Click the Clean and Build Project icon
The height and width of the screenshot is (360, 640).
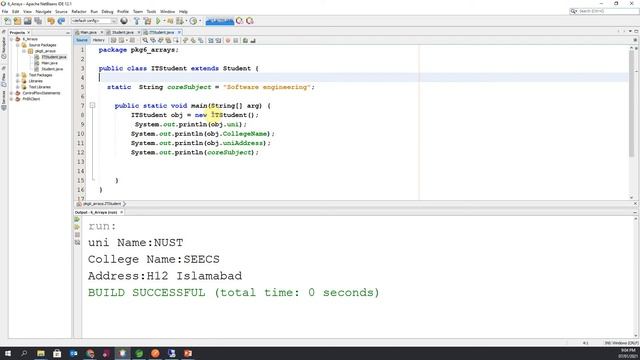(x=147, y=21)
